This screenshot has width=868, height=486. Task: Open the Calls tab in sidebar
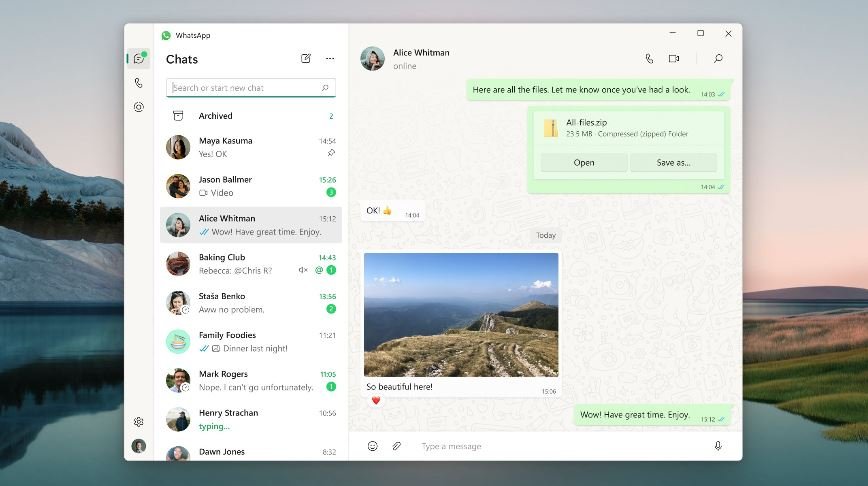(139, 83)
